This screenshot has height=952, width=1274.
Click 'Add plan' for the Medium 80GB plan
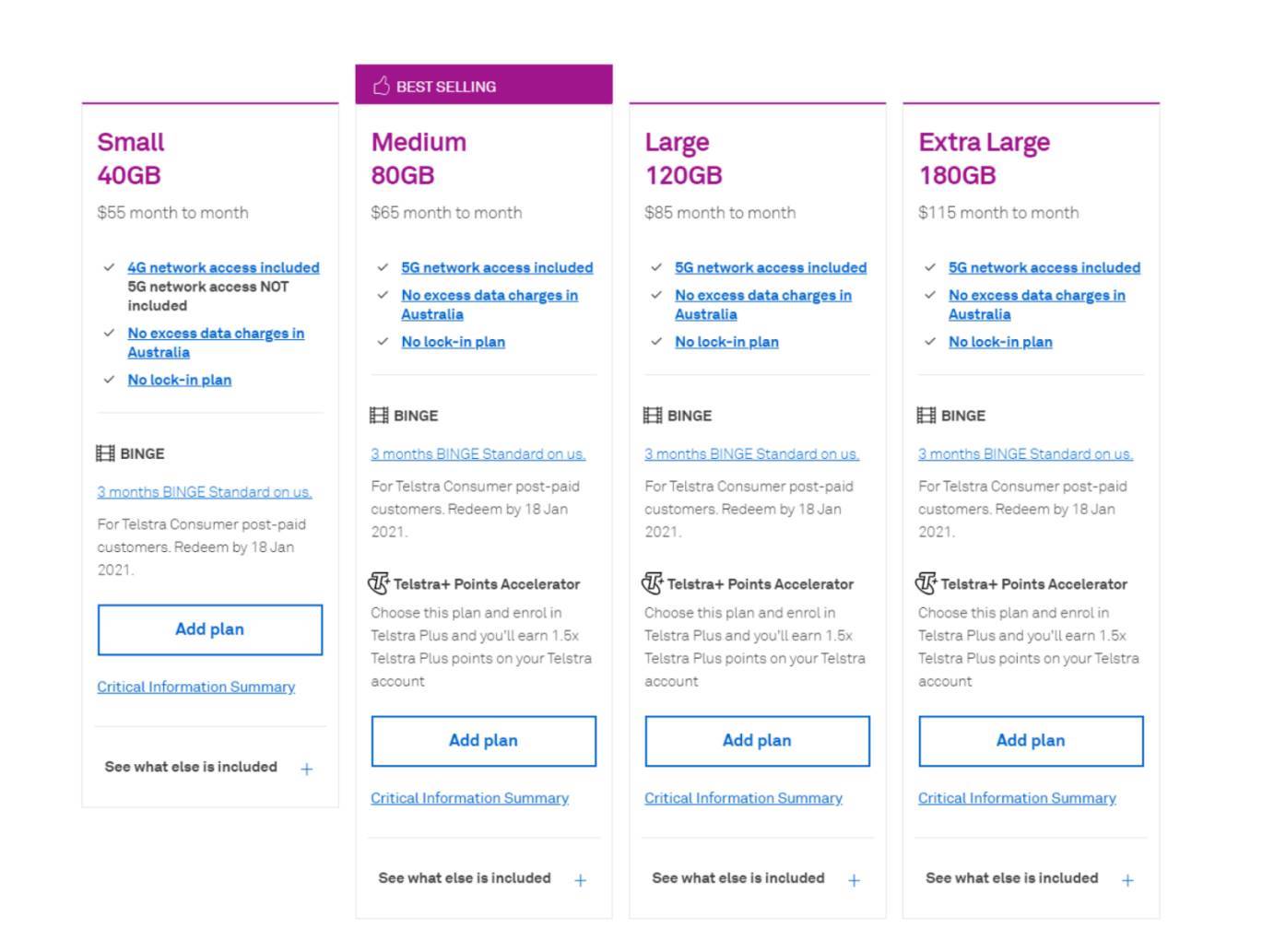point(483,740)
